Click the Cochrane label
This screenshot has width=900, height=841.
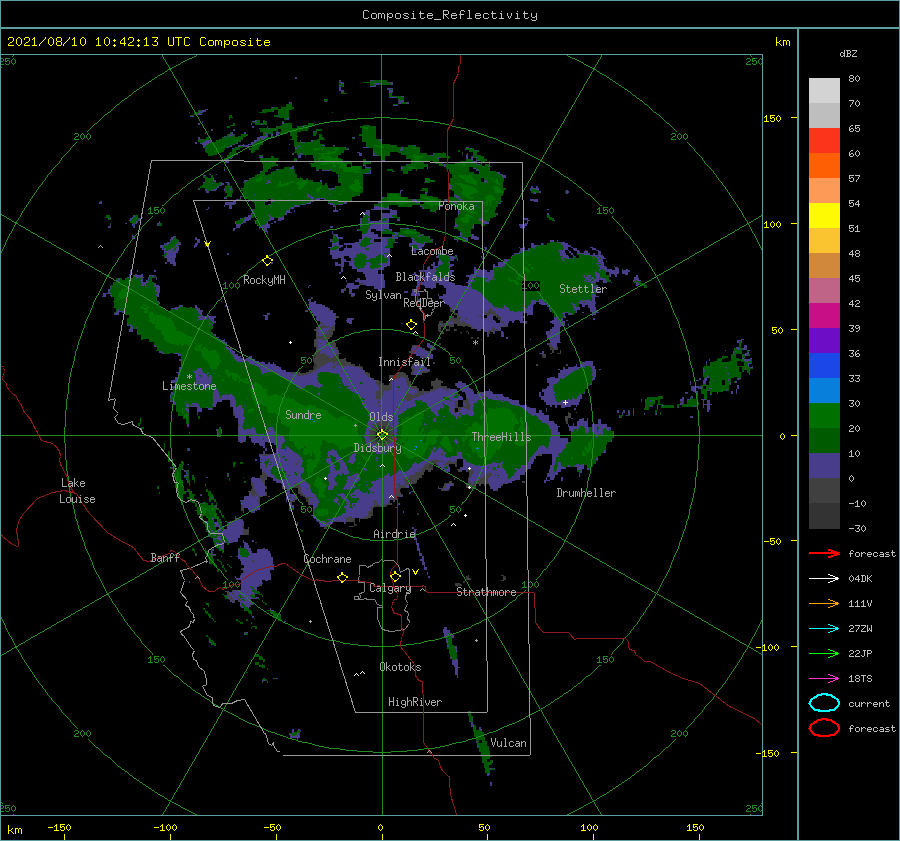[x=327, y=559]
